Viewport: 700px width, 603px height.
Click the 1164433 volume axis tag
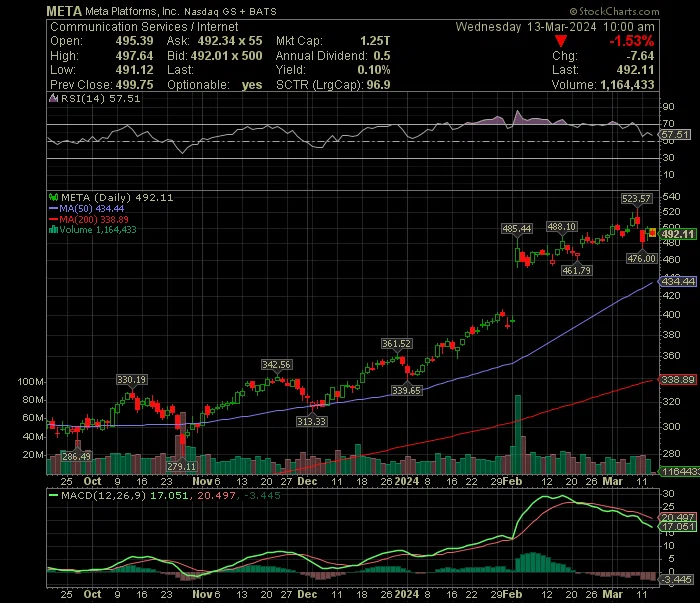(679, 472)
